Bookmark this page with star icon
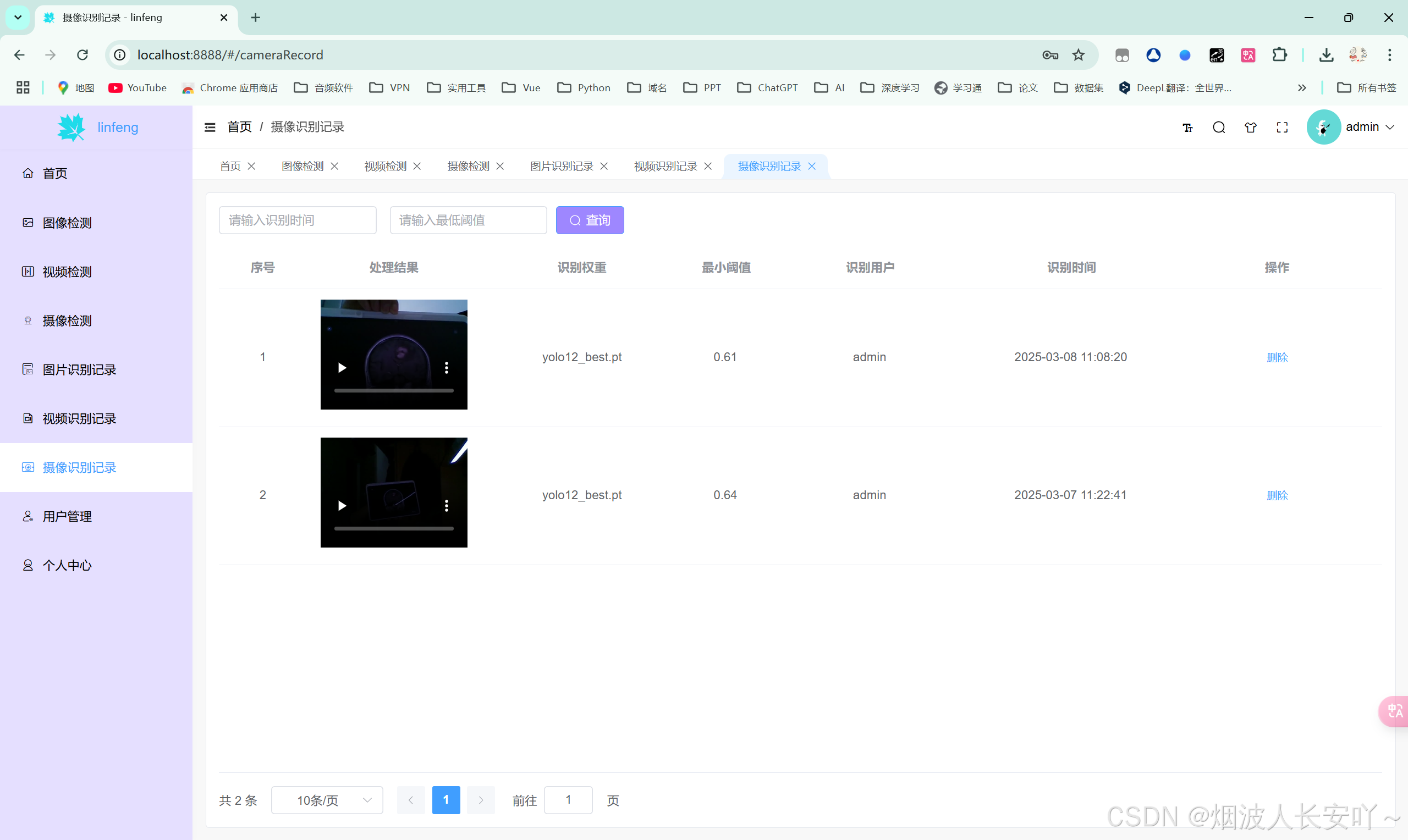Screen dimensions: 1408x840 1079,55
